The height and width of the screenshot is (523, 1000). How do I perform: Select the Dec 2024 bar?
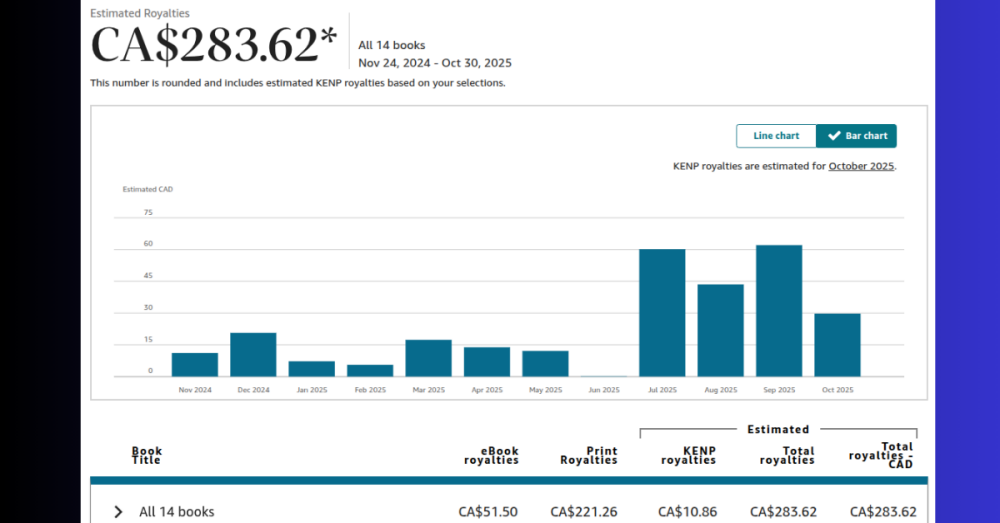pyautogui.click(x=253, y=355)
